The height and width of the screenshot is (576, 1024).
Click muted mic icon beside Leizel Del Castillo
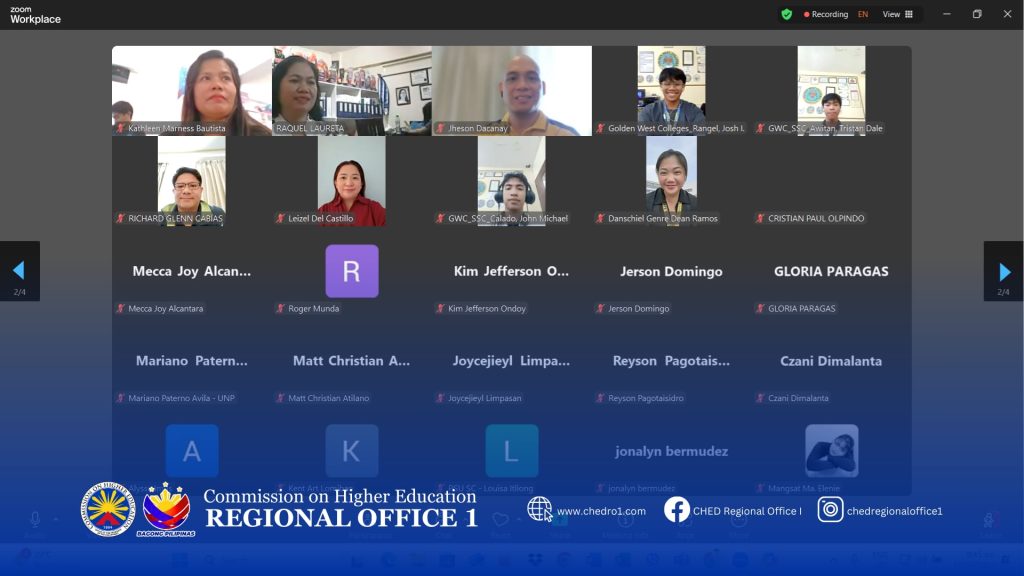point(280,219)
